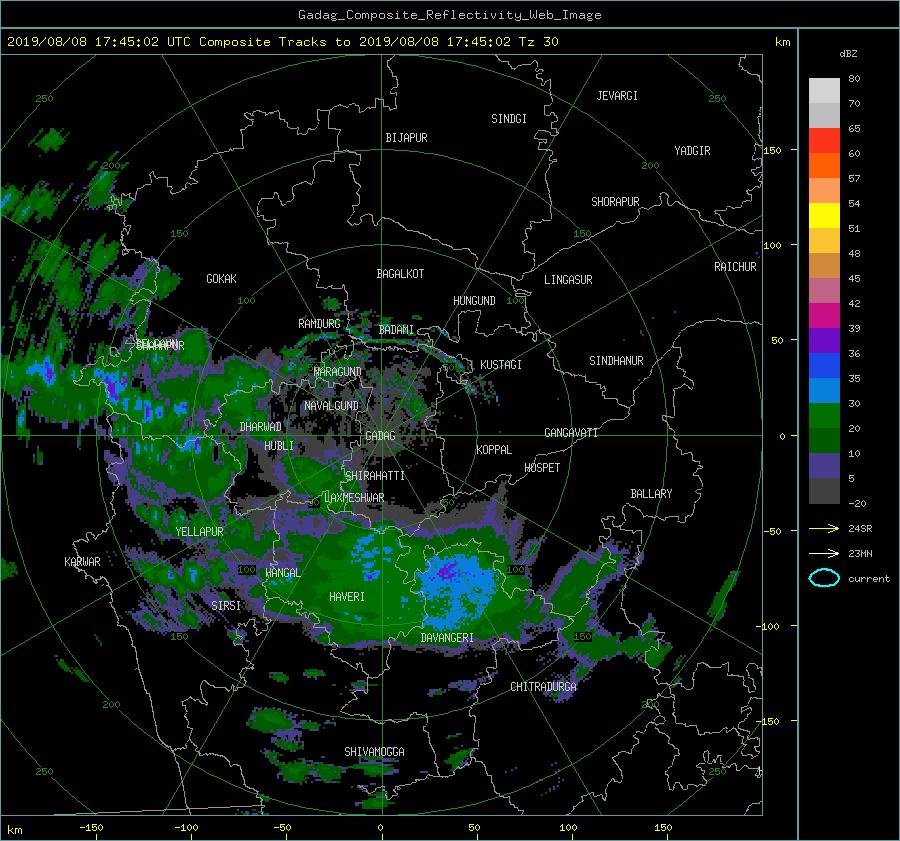Pick the bright green 20-30 dBZ swatch
900x841 pixels.
(824, 416)
